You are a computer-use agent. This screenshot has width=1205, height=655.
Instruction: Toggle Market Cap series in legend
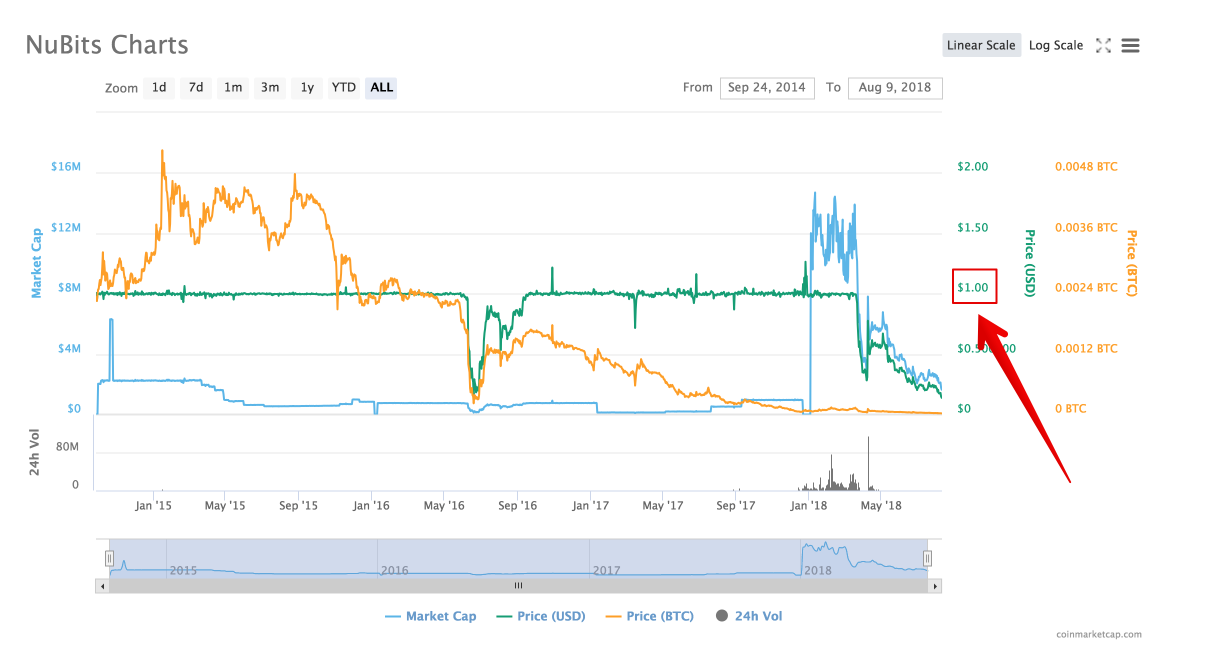431,616
